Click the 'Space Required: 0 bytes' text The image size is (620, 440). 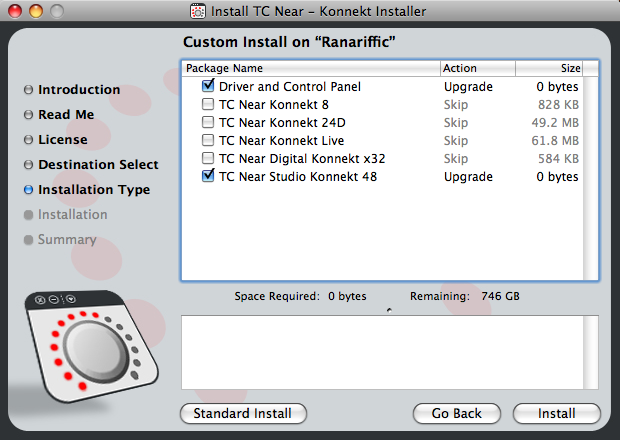tap(301, 296)
